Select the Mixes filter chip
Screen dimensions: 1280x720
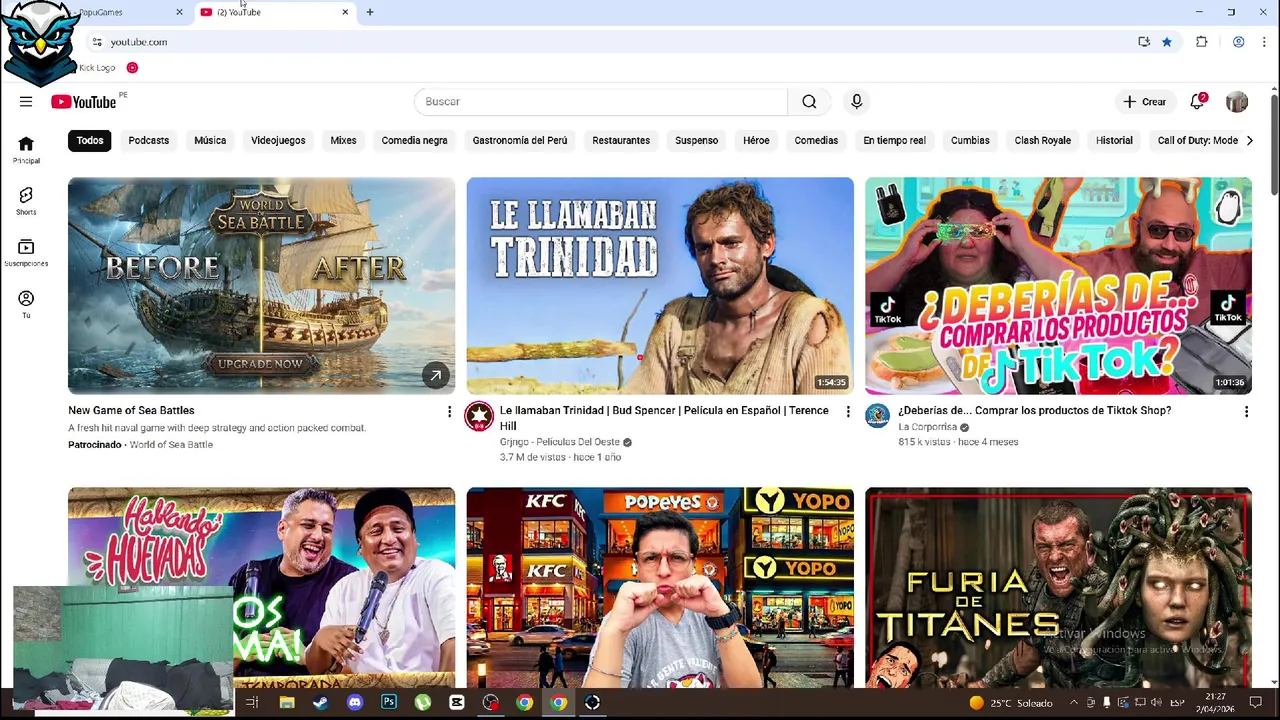coord(343,141)
